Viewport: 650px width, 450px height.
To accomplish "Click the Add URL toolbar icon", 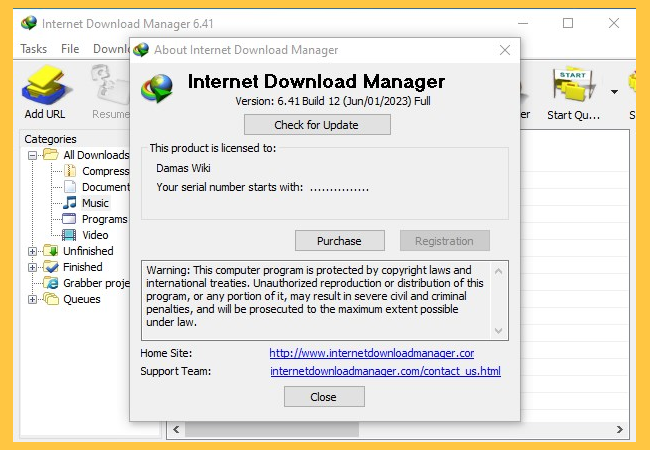I will (46, 85).
